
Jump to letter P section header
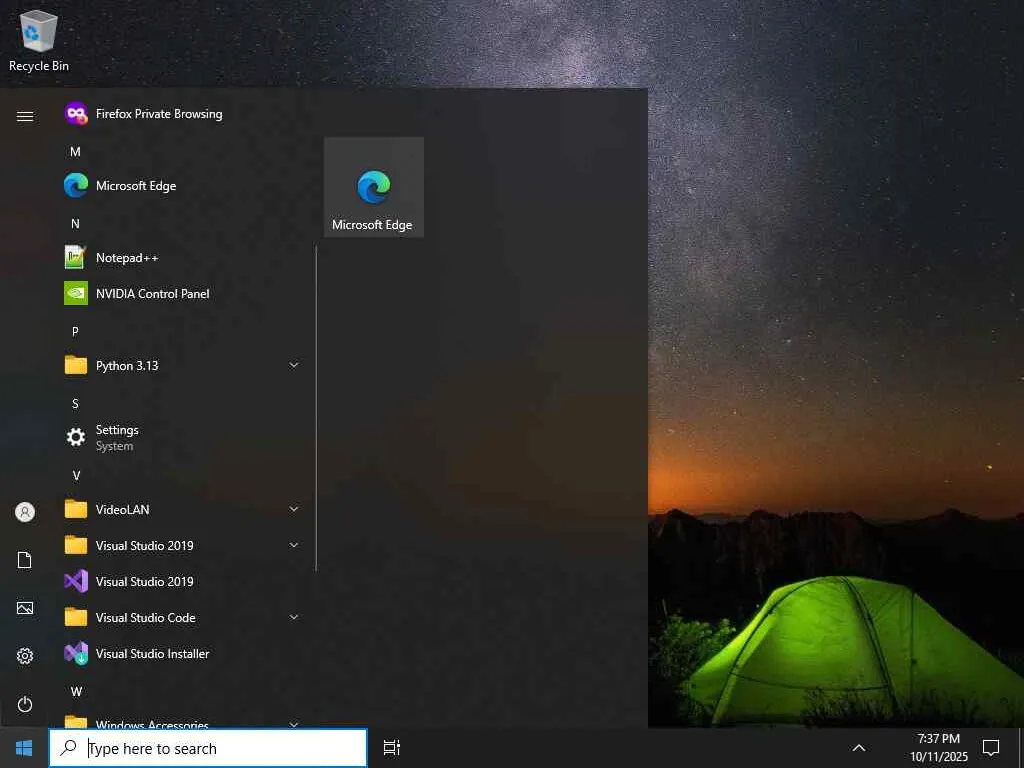pyautogui.click(x=76, y=331)
